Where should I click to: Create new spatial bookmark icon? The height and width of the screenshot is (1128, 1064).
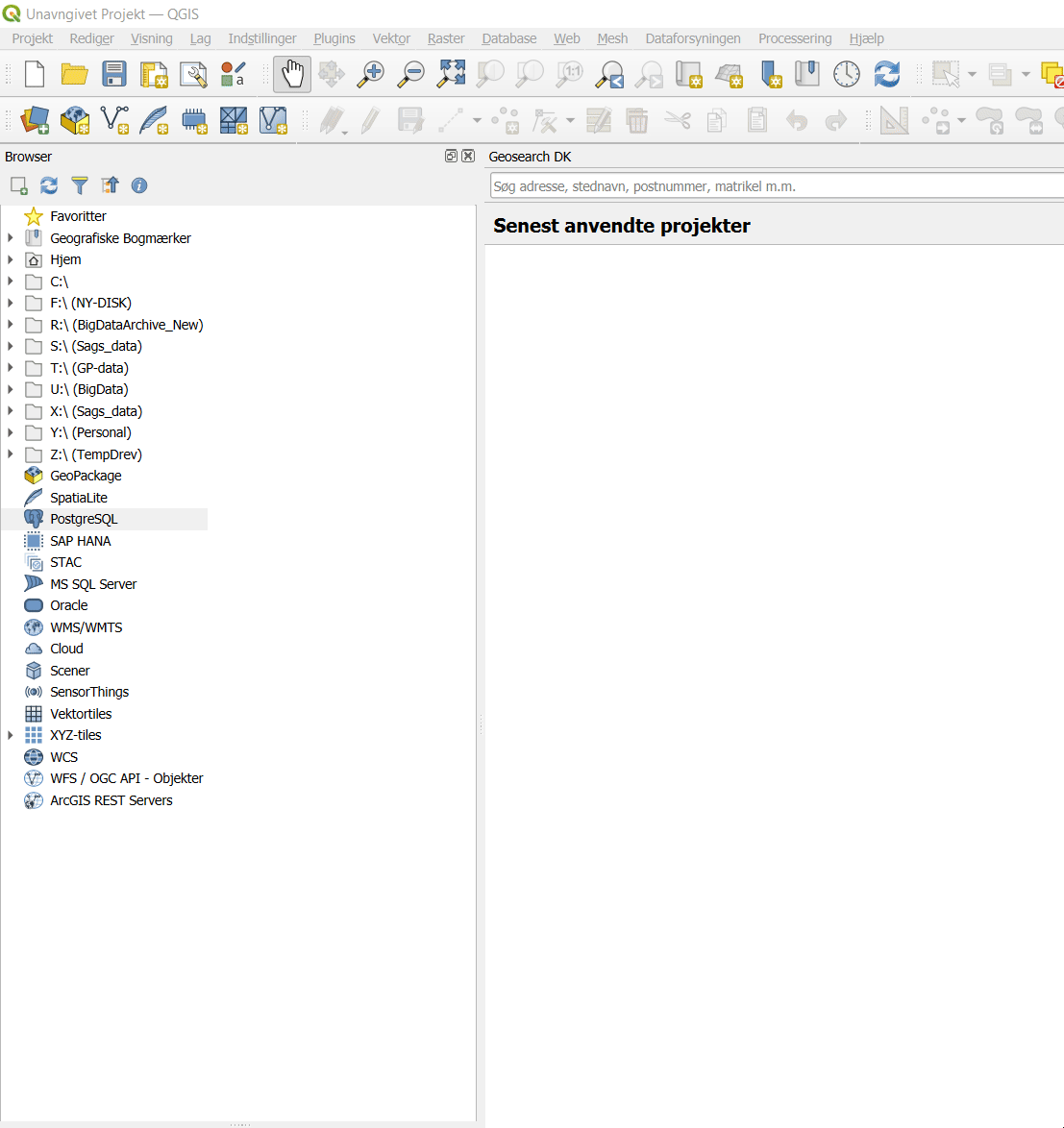click(769, 74)
